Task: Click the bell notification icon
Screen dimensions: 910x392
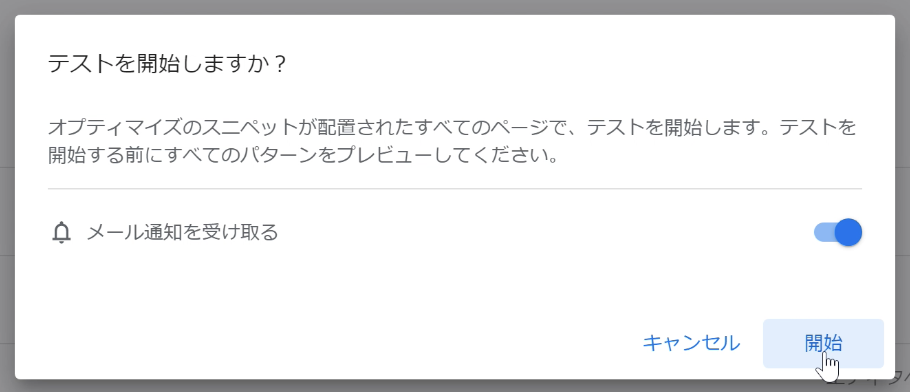Action: 61,233
